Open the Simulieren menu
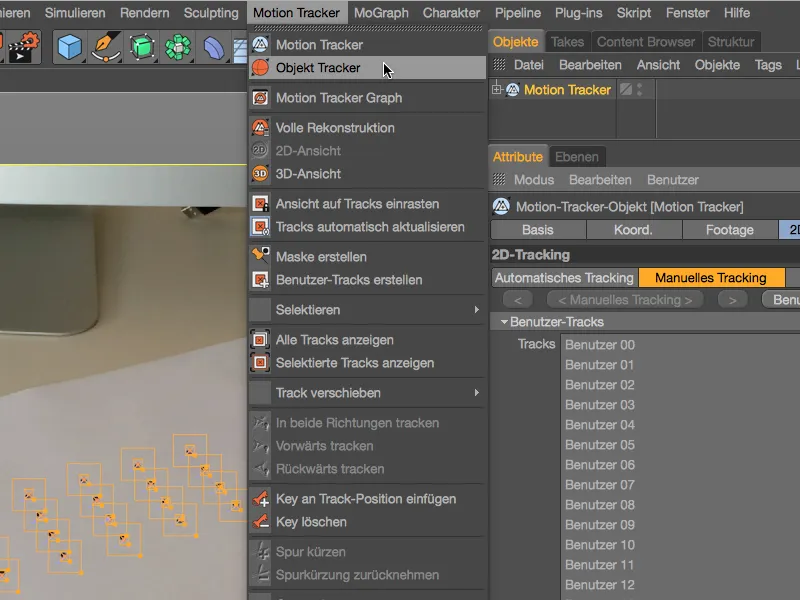 (x=75, y=13)
